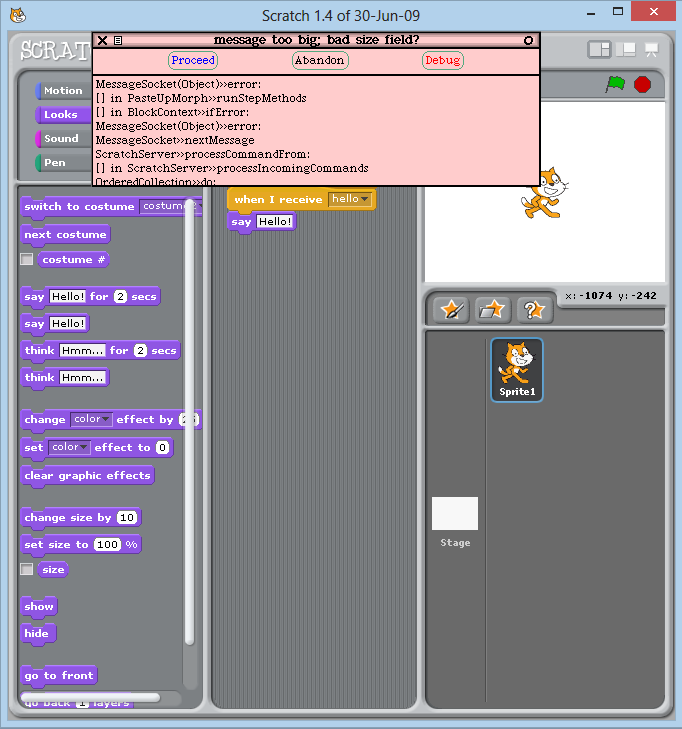Image resolution: width=682 pixels, height=729 pixels.
Task: Click the Debug button
Action: 443,60
